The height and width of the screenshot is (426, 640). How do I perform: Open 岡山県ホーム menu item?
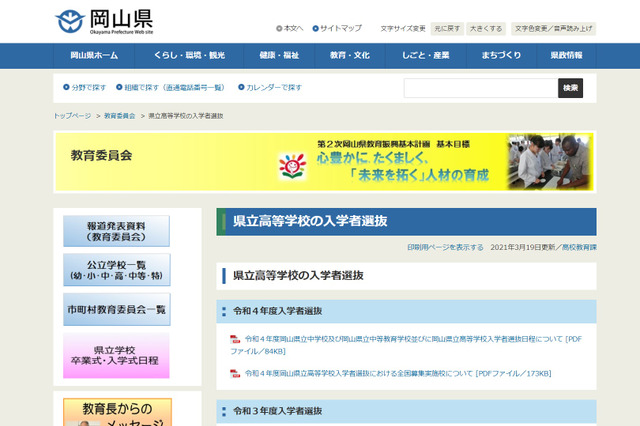pyautogui.click(x=94, y=55)
